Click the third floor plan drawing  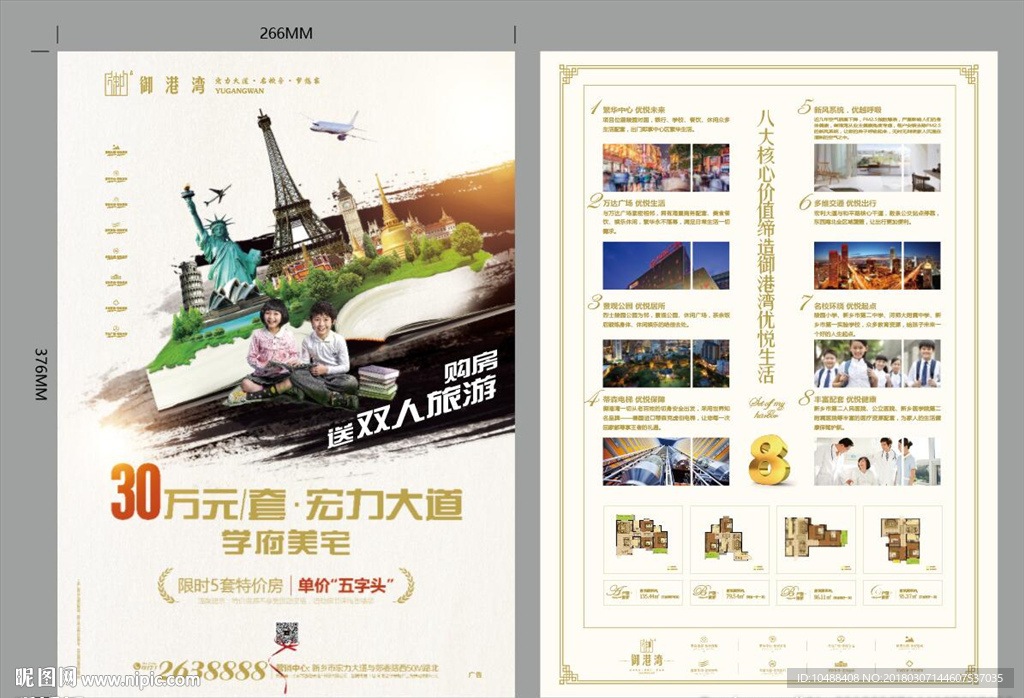tap(816, 539)
